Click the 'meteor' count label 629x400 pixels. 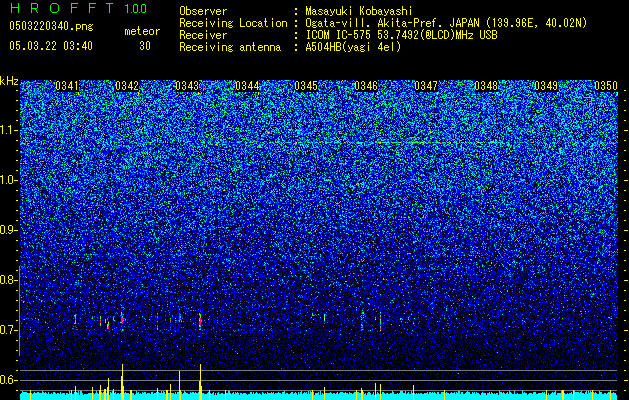pyautogui.click(x=142, y=31)
